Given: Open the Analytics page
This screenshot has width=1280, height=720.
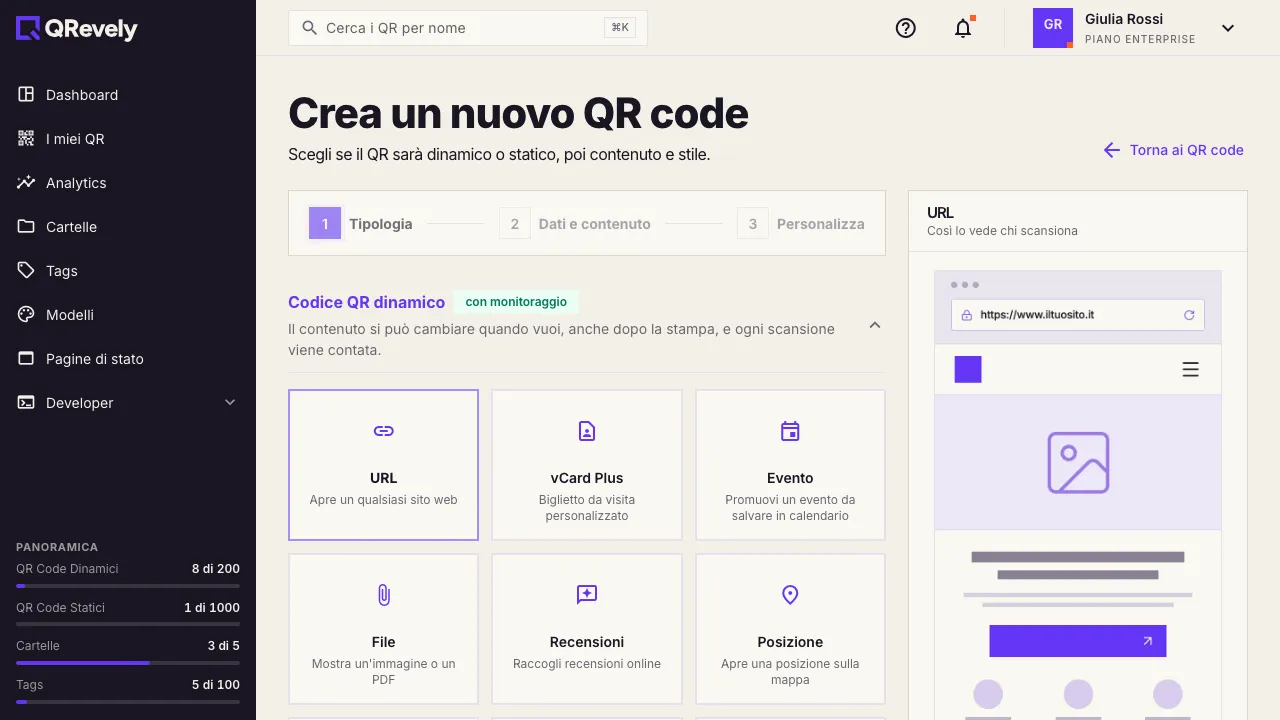Looking at the screenshot, I should click(x=128, y=183).
